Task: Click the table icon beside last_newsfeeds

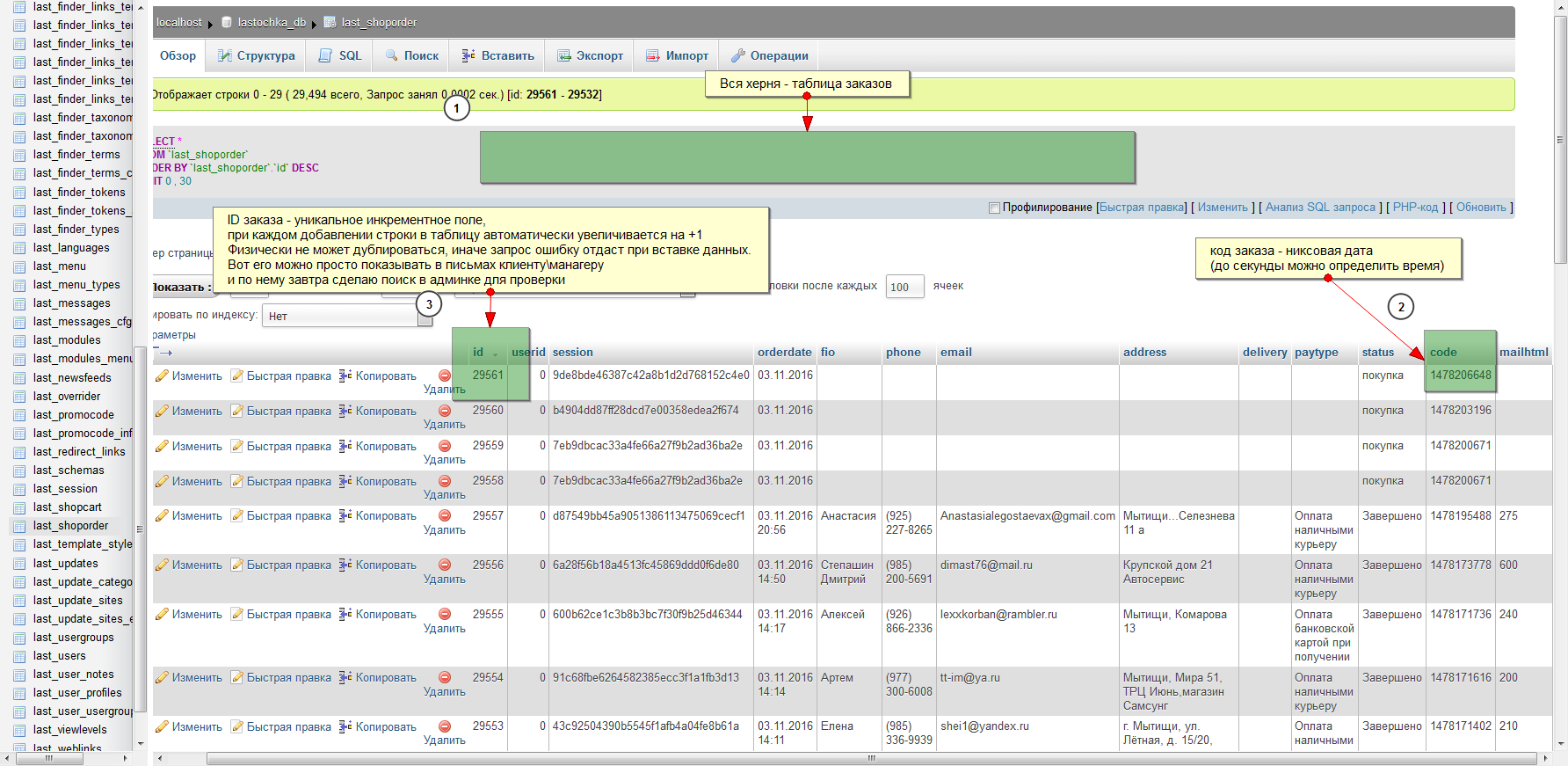Action: (x=19, y=378)
